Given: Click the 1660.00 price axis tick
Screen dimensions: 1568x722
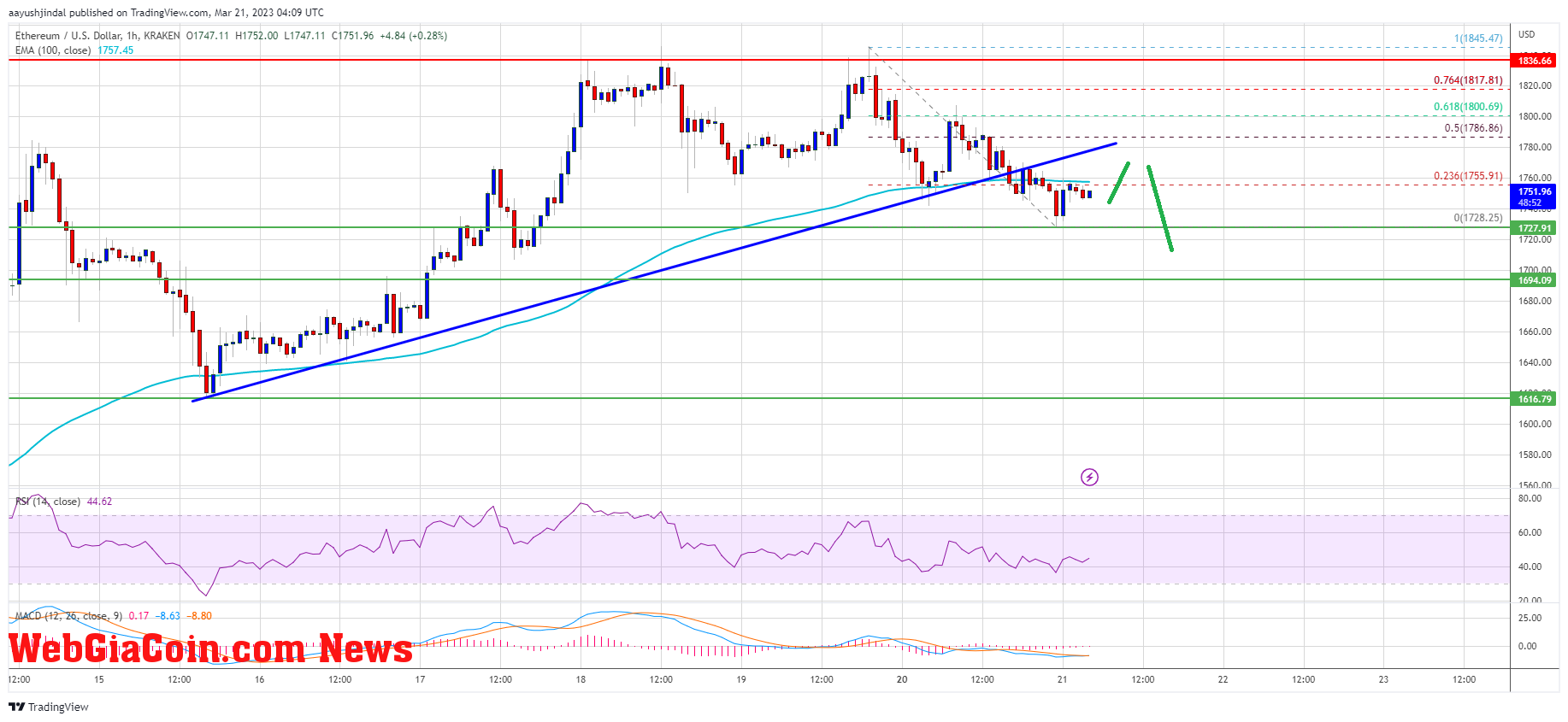Looking at the screenshot, I should pyautogui.click(x=1535, y=332).
